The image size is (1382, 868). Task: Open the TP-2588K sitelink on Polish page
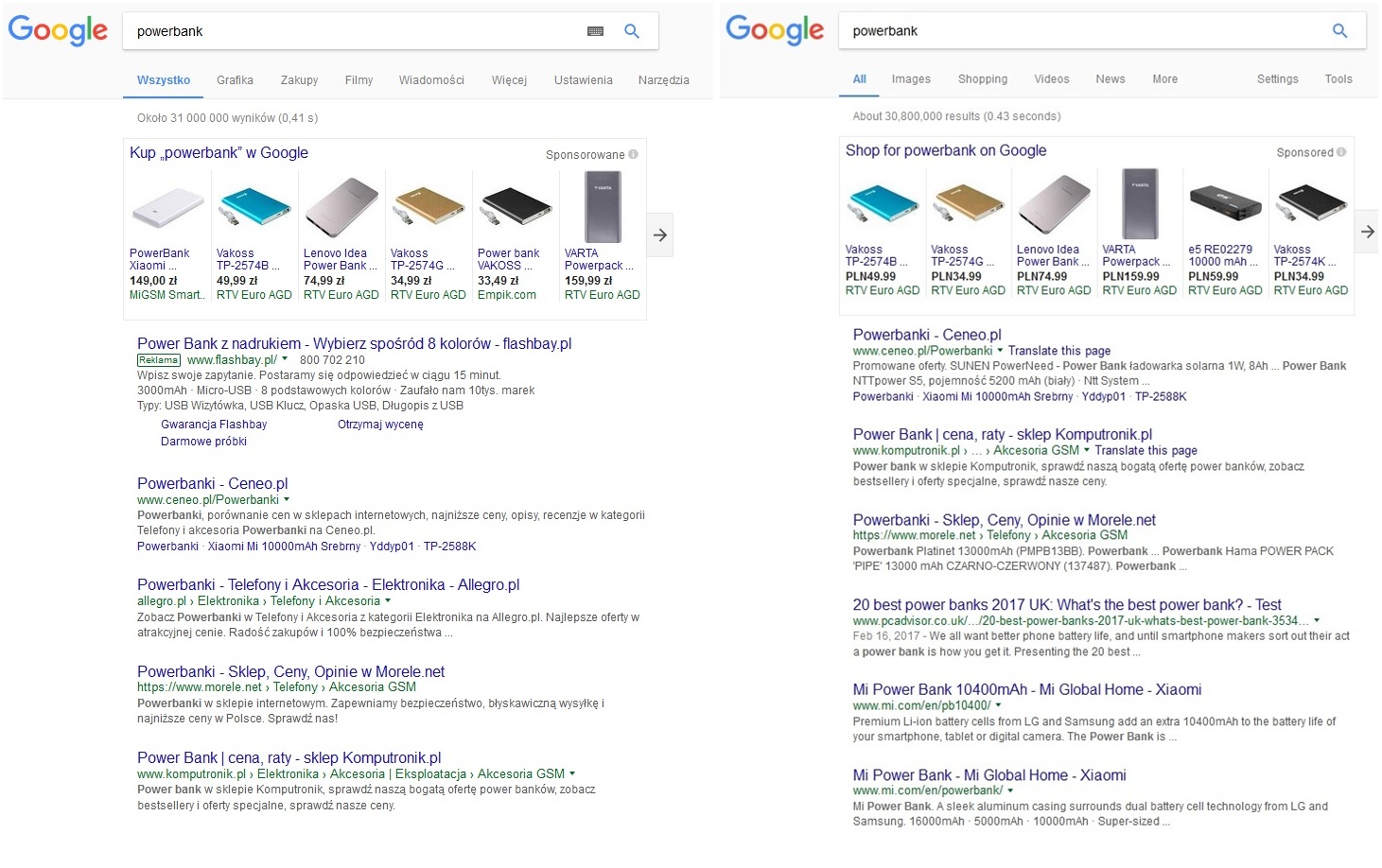point(449,547)
